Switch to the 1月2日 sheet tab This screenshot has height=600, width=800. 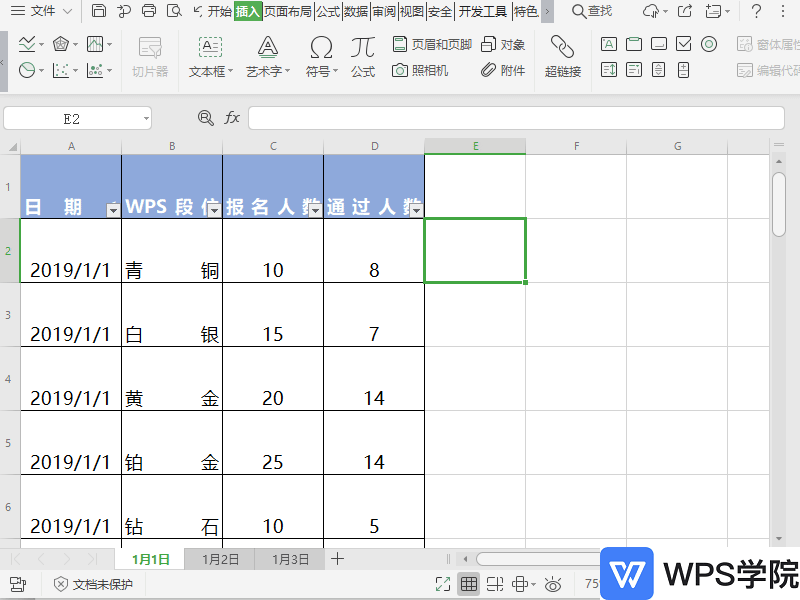click(219, 559)
